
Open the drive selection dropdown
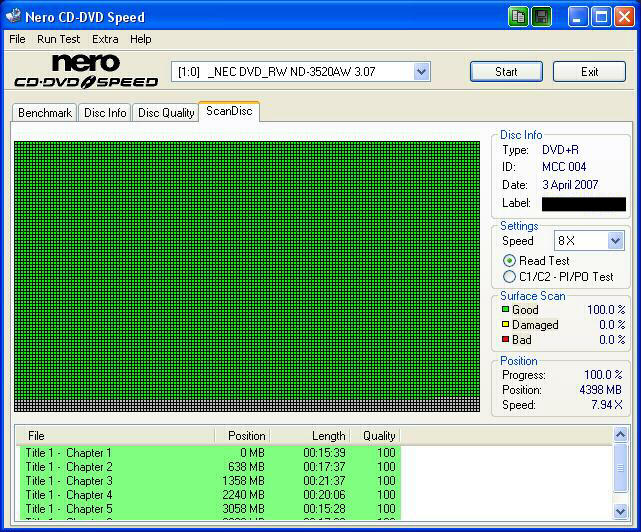421,72
